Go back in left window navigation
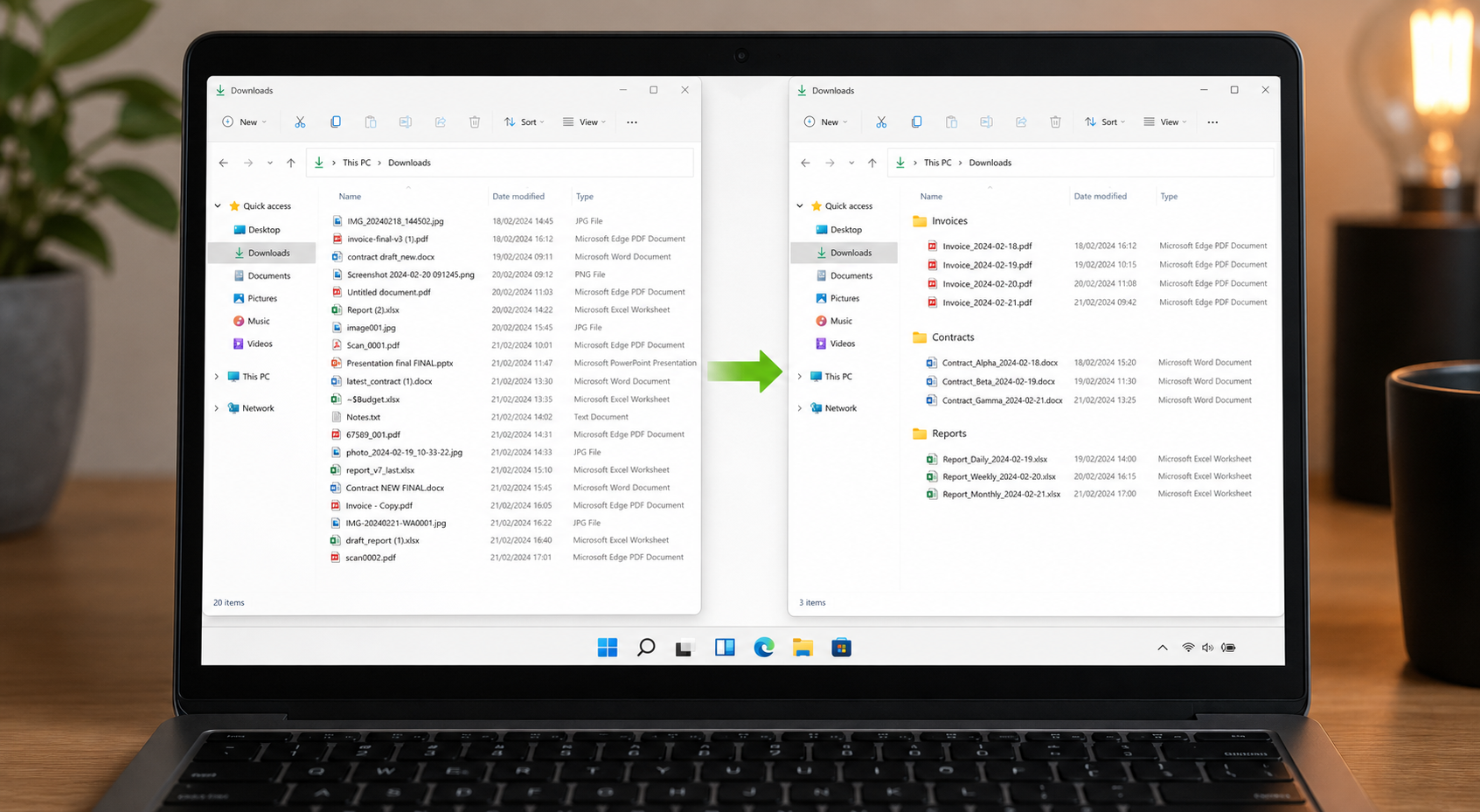This screenshot has width=1480, height=812. (224, 163)
